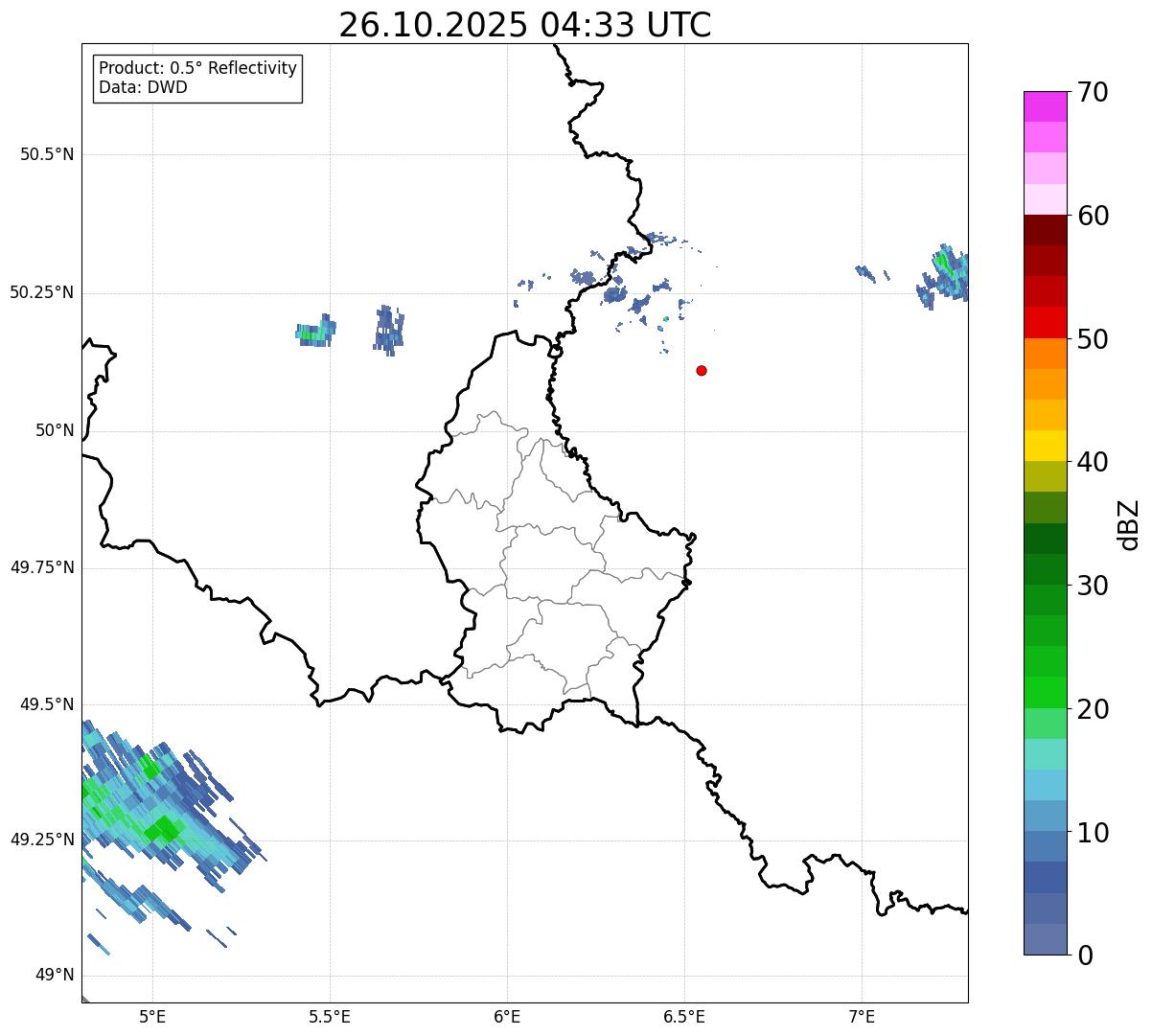Click the red station marker dot
This screenshot has width=1152, height=1036.
(x=702, y=370)
